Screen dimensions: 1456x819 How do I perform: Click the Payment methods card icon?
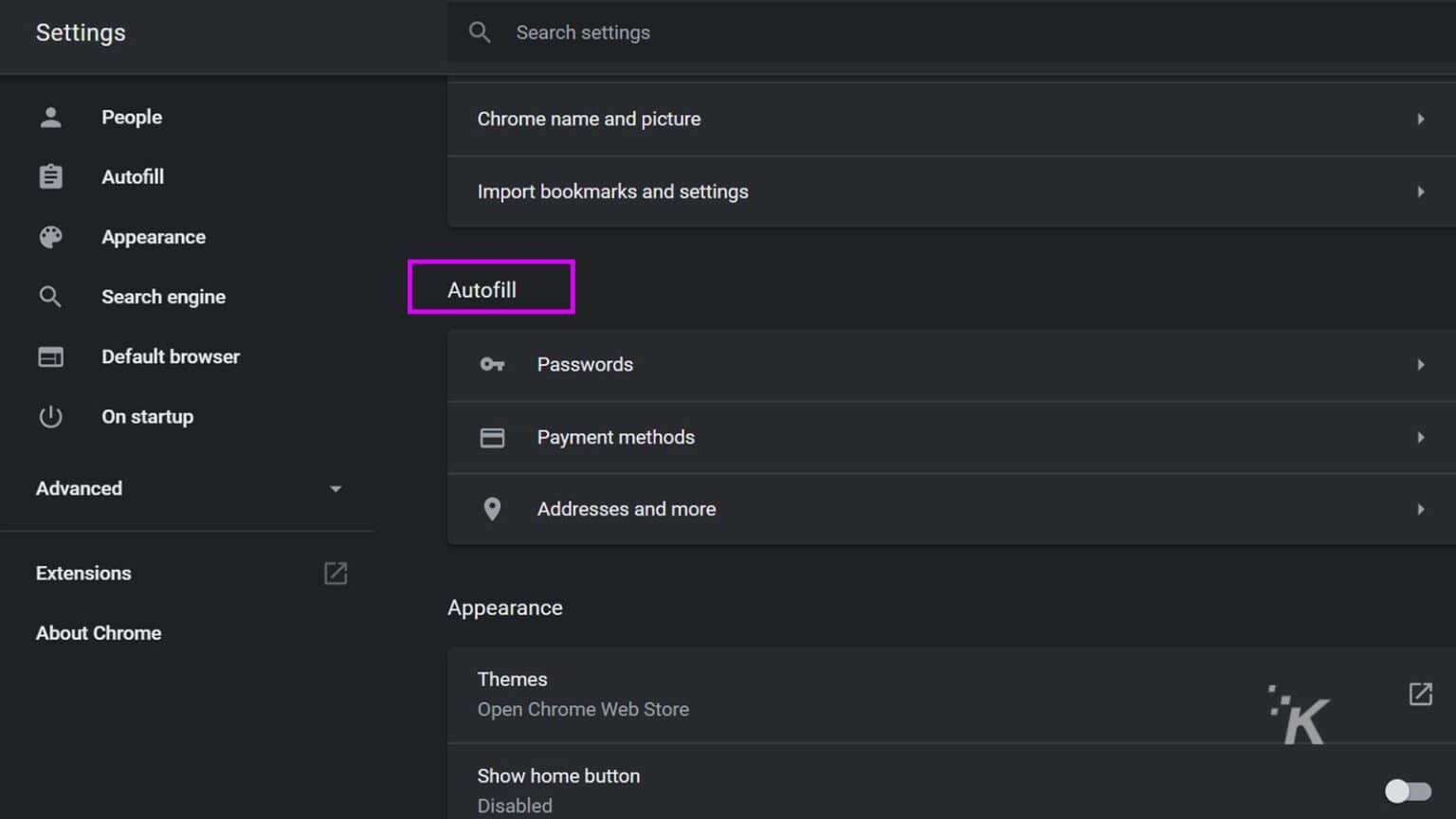492,437
